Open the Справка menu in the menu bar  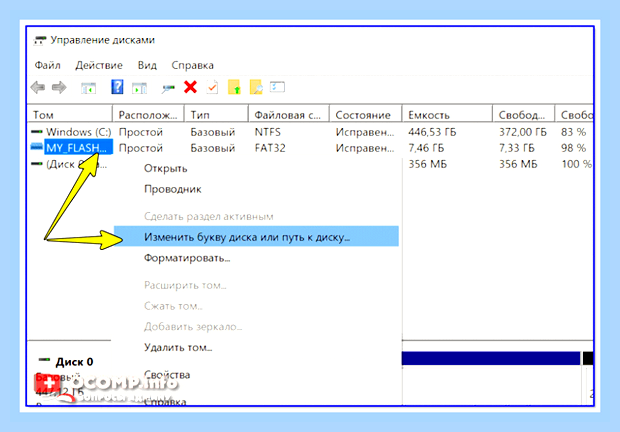click(193, 65)
